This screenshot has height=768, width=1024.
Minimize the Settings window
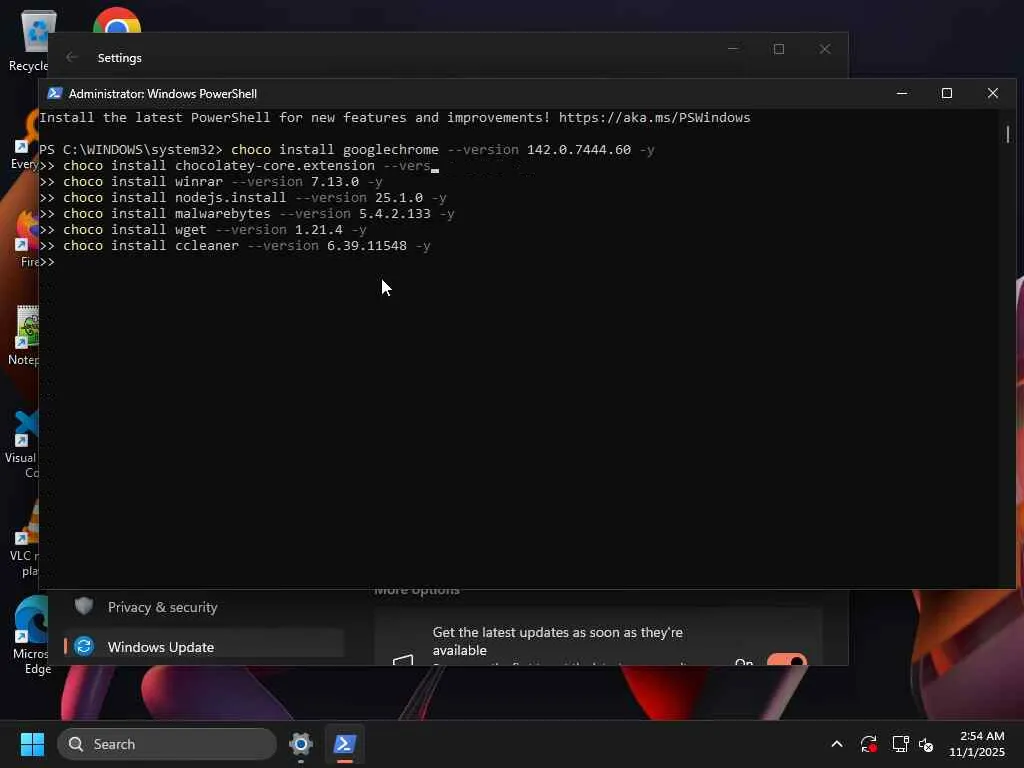[x=733, y=49]
